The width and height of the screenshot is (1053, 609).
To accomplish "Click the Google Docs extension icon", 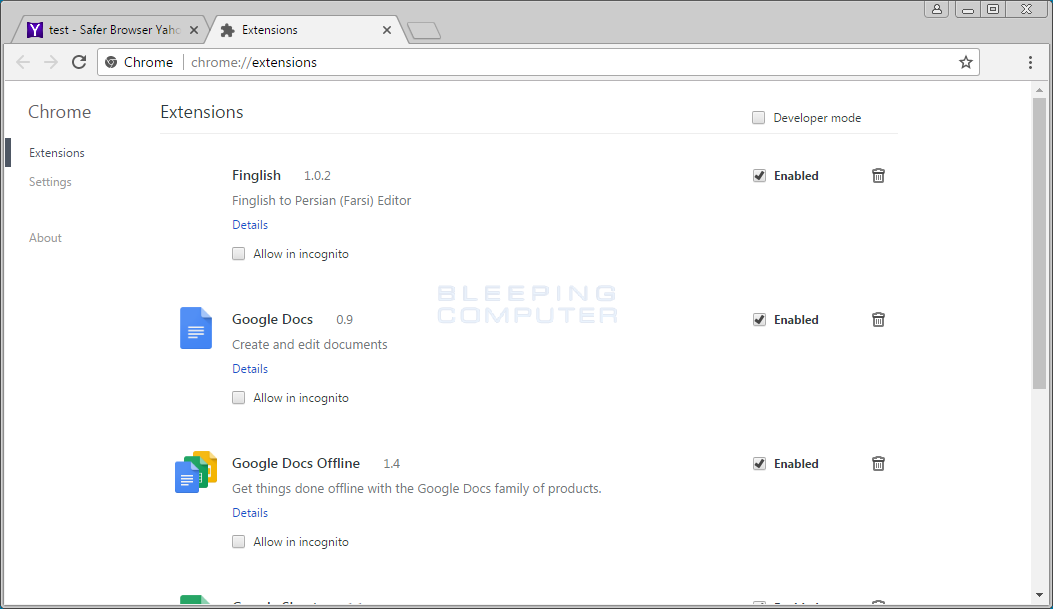I will coord(195,328).
